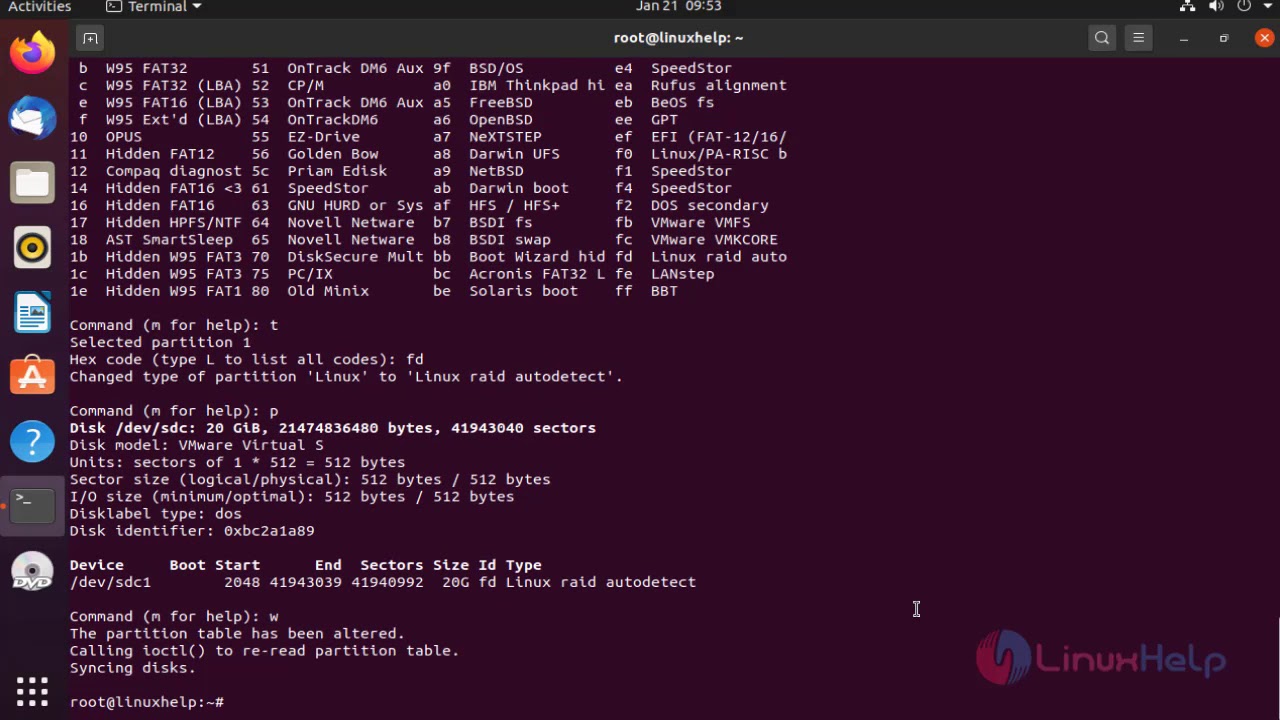Open a new terminal tab
1280x720 pixels.
pos(90,38)
